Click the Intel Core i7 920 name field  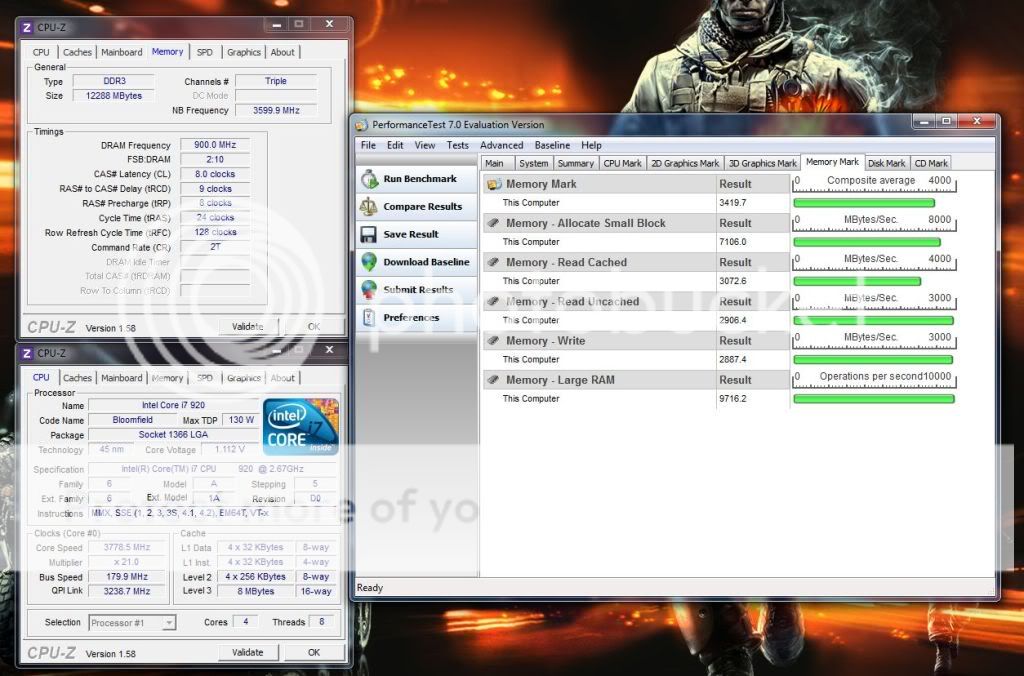click(173, 405)
